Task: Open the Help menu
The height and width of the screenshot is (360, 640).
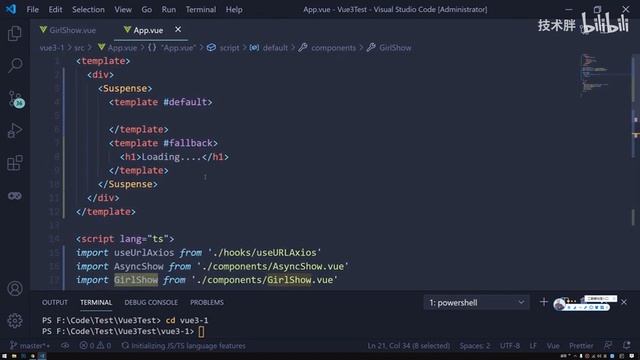Action: coord(234,9)
